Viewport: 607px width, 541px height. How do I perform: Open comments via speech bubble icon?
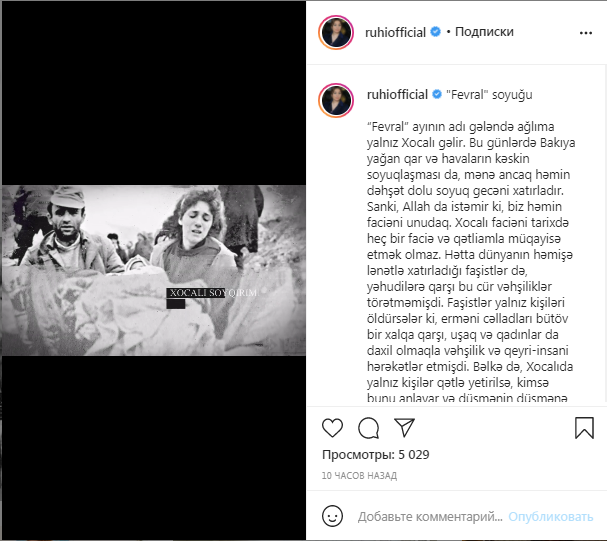coord(368,428)
